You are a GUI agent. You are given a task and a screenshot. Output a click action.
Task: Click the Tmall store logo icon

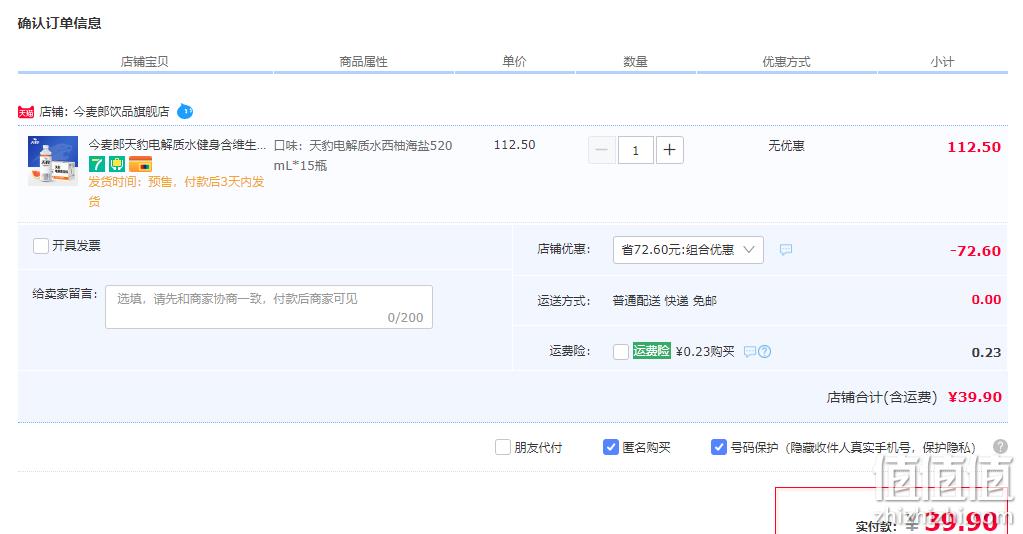point(25,112)
